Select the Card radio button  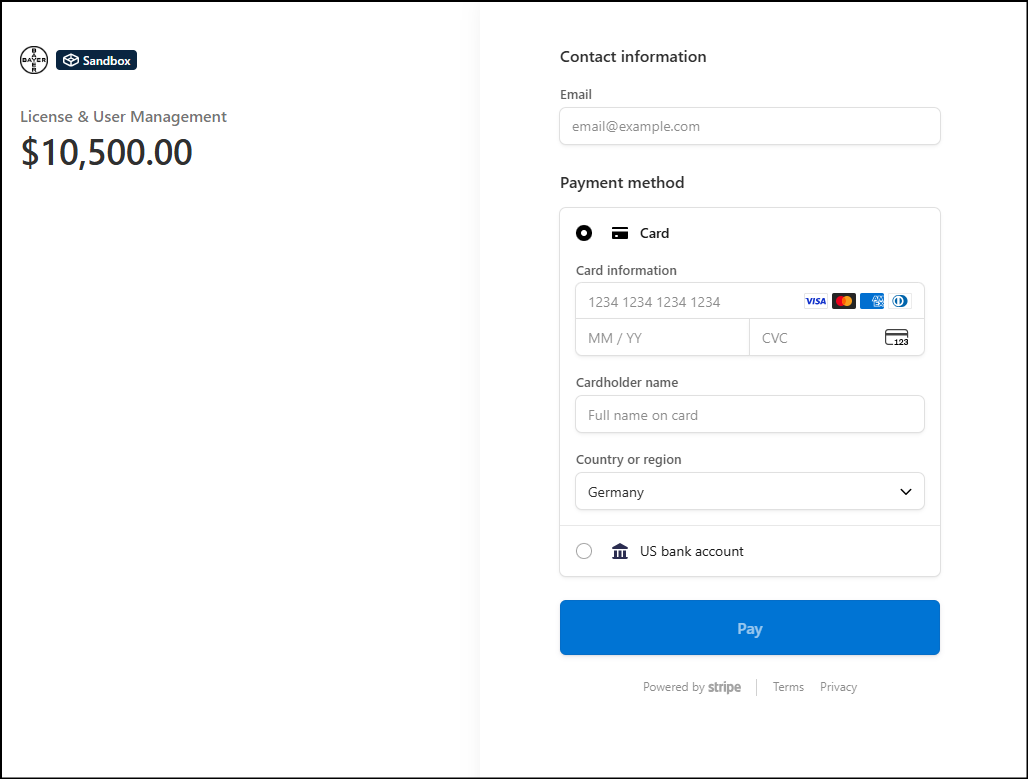584,233
